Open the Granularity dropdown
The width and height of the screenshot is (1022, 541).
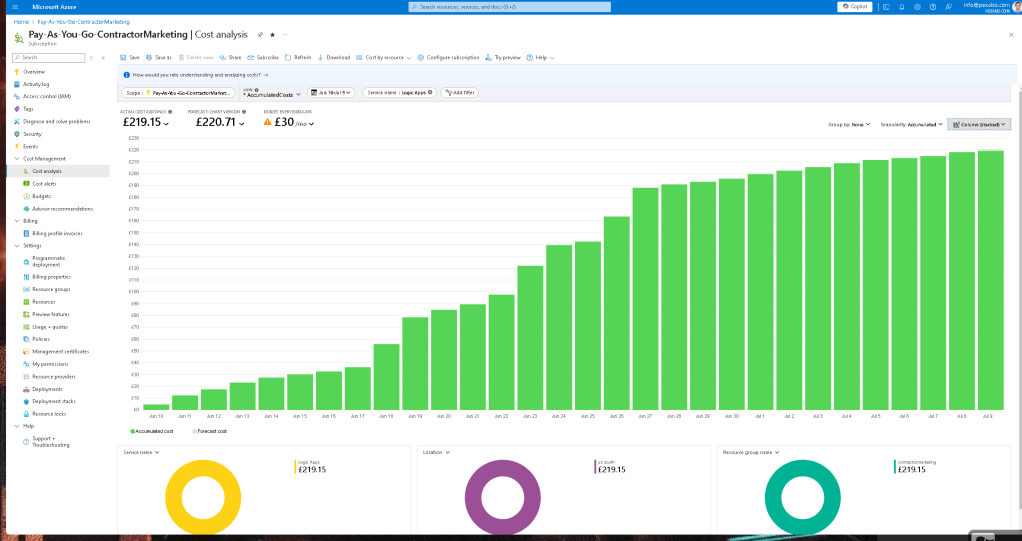[912, 124]
